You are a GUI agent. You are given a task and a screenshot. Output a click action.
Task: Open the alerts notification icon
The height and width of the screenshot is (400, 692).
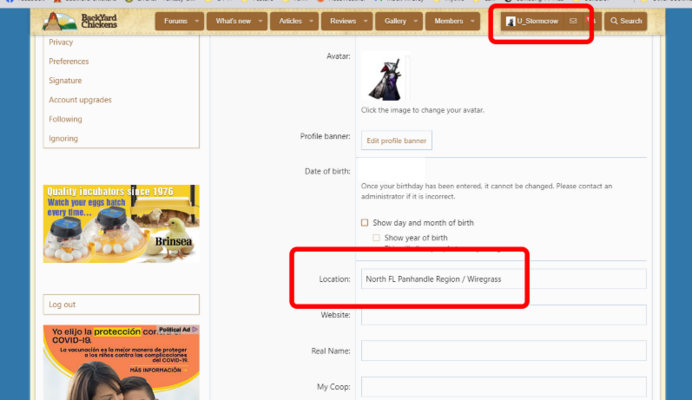[591, 21]
